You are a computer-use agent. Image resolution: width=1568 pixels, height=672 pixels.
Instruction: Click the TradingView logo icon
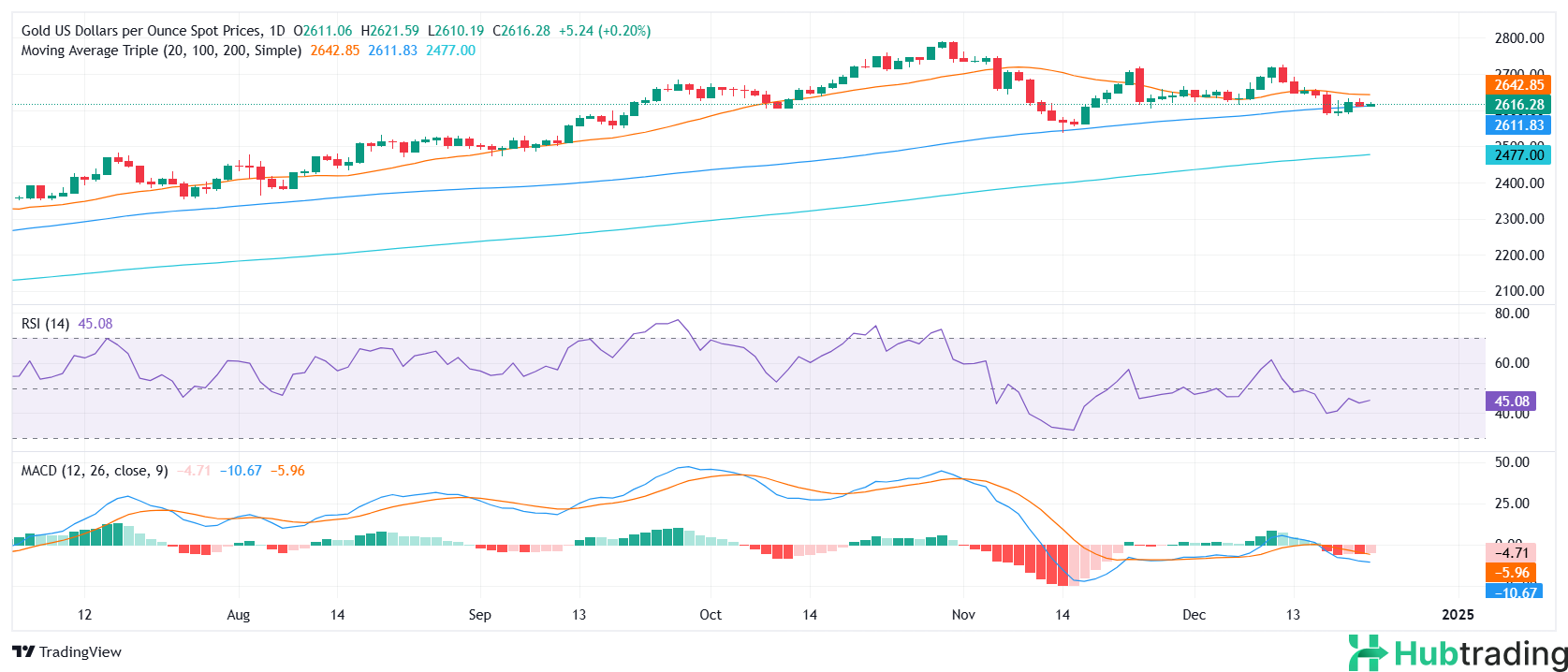pos(23,652)
